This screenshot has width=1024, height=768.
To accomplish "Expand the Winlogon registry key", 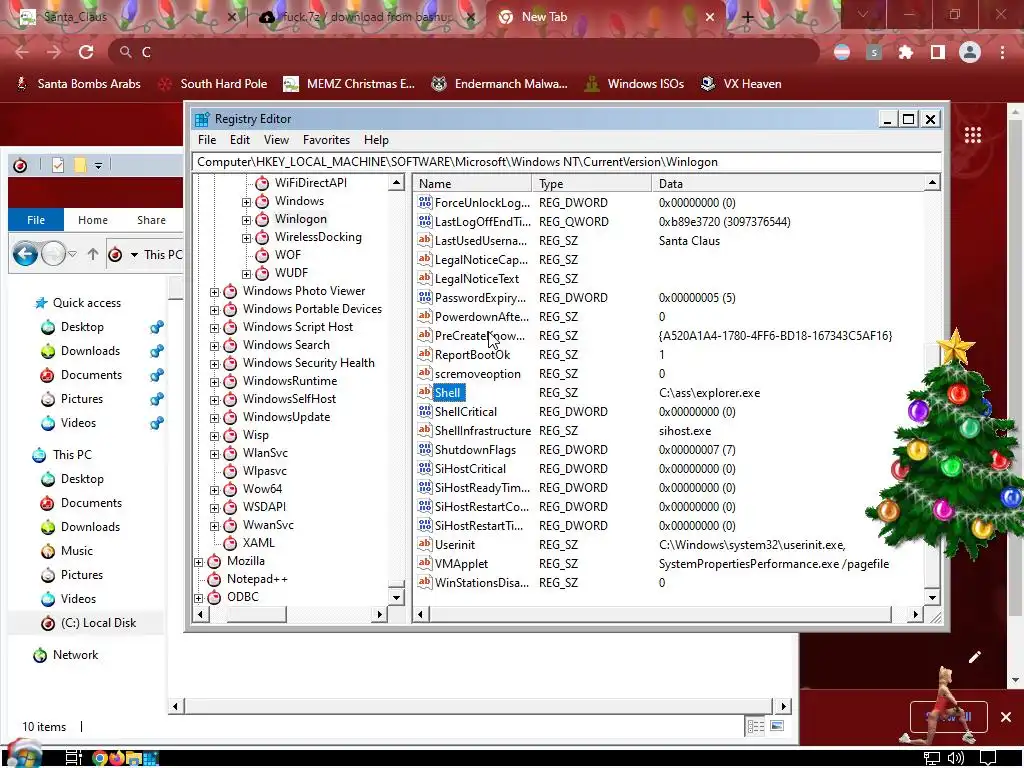I will (246, 220).
